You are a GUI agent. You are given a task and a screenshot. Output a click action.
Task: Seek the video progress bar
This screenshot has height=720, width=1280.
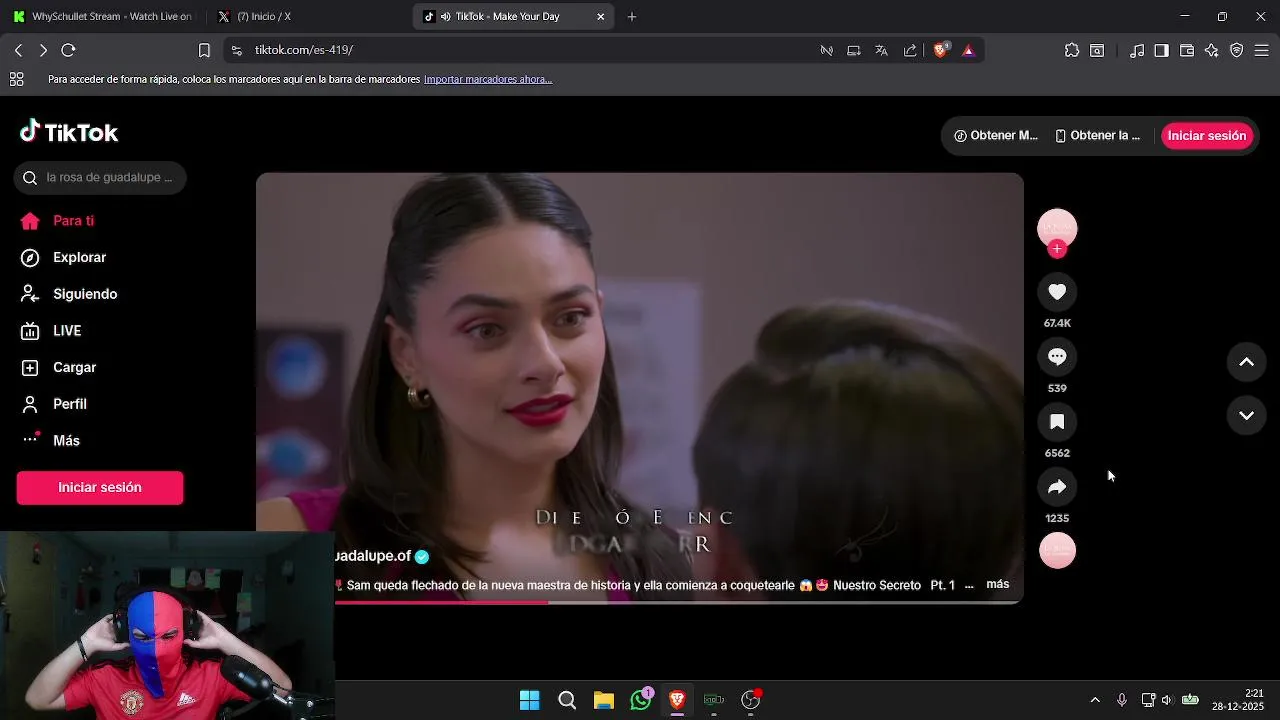(x=679, y=602)
